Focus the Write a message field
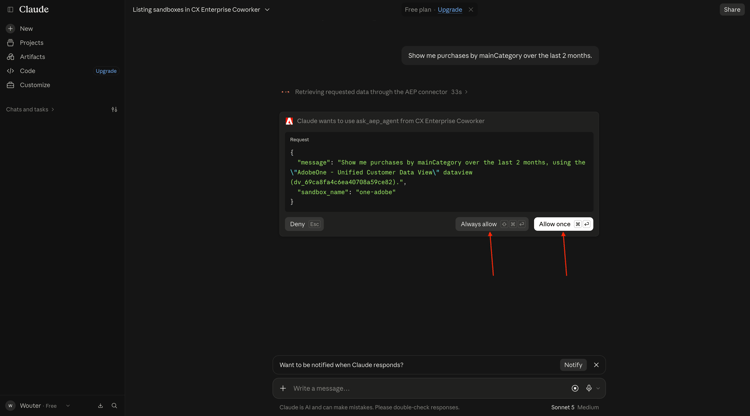Image resolution: width=750 pixels, height=416 pixels. pos(428,388)
